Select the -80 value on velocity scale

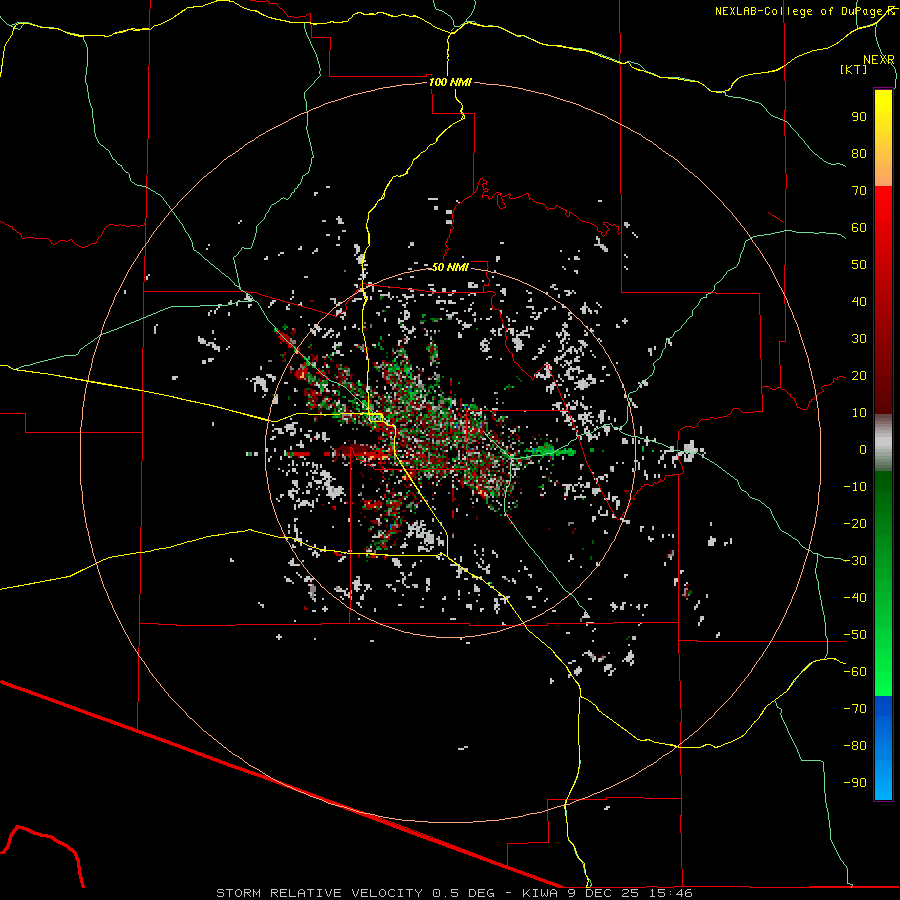tap(855, 746)
